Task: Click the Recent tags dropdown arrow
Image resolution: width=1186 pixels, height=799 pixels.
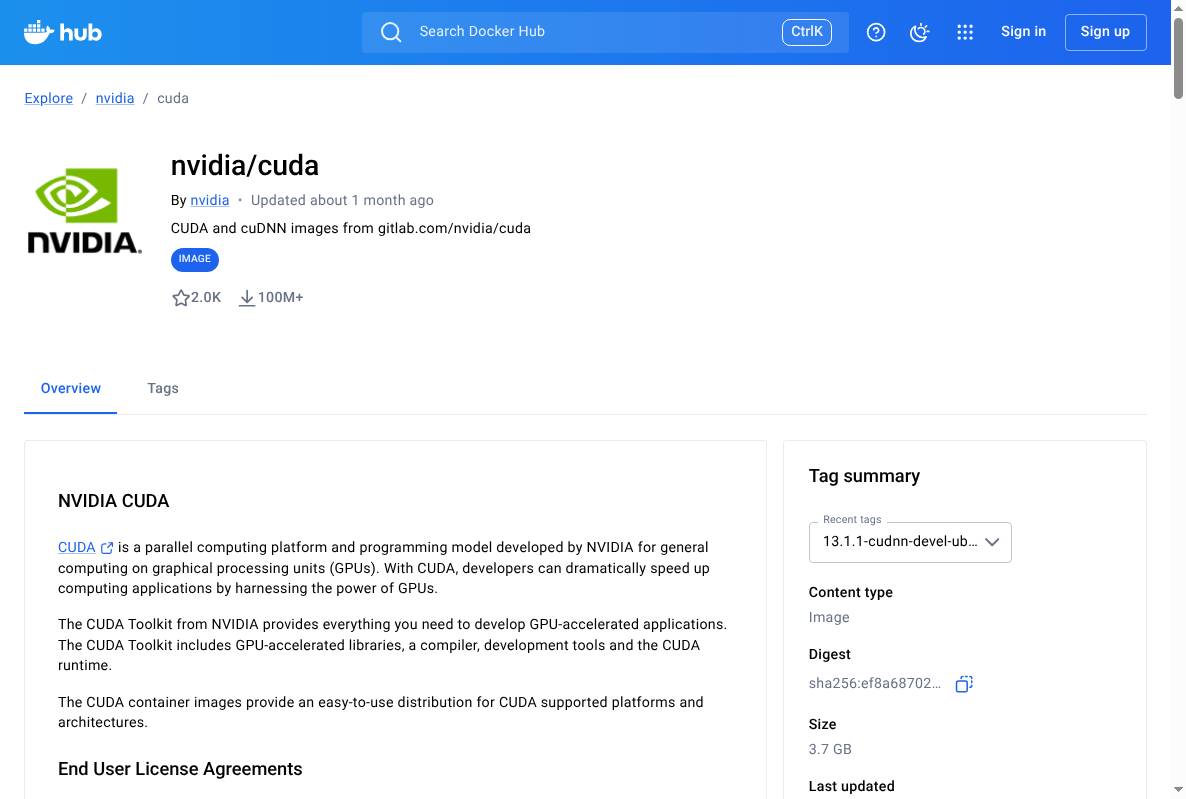Action: 992,542
